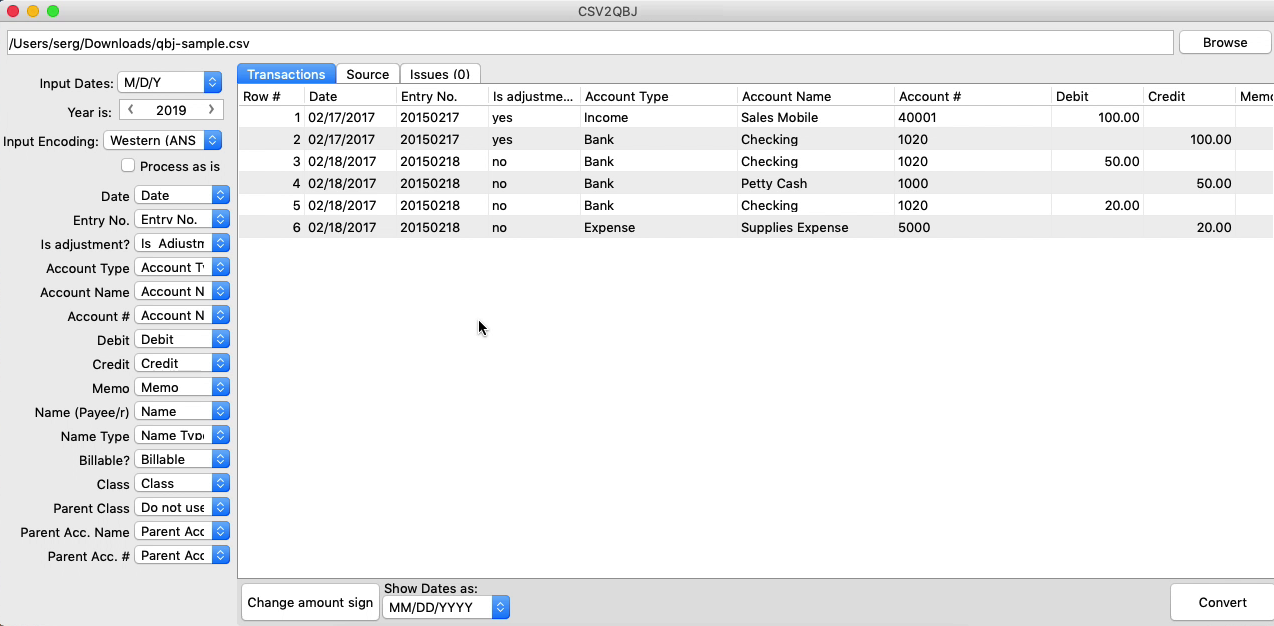Click the CSV file path input field
Image resolution: width=1274 pixels, height=626 pixels.
click(x=590, y=43)
